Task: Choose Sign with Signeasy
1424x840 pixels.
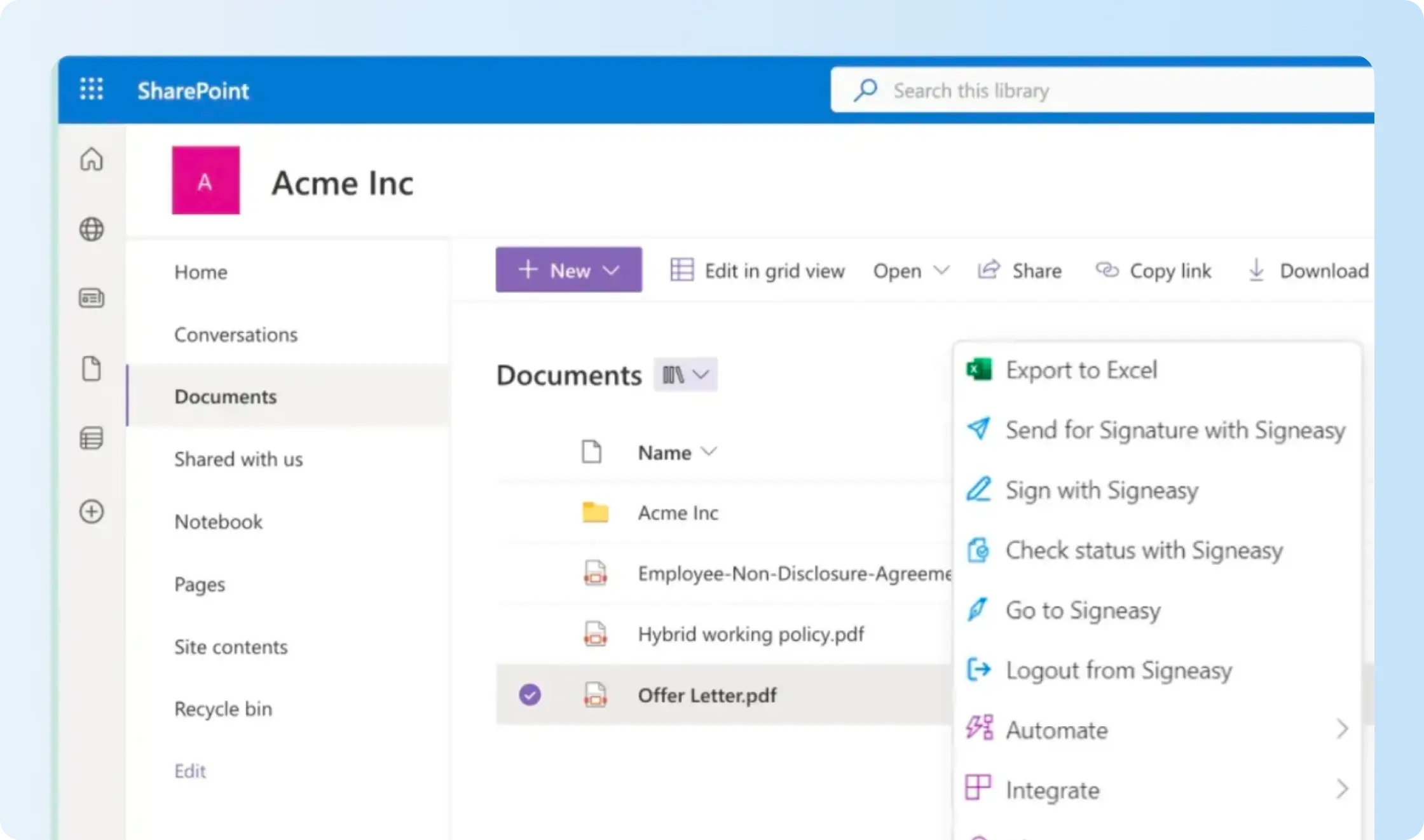Action: point(1157,490)
